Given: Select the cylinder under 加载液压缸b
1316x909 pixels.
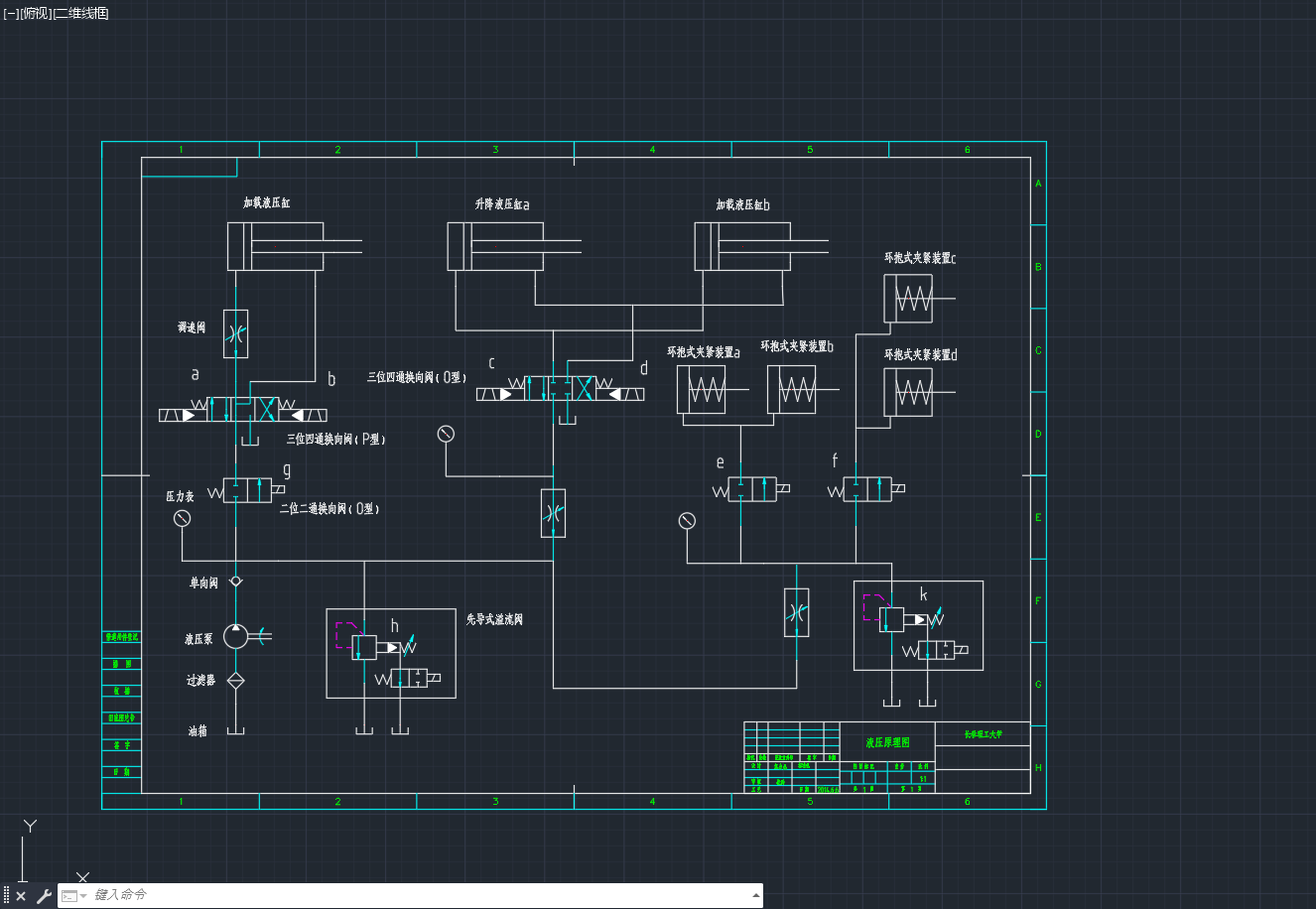Looking at the screenshot, I should click(x=761, y=246).
